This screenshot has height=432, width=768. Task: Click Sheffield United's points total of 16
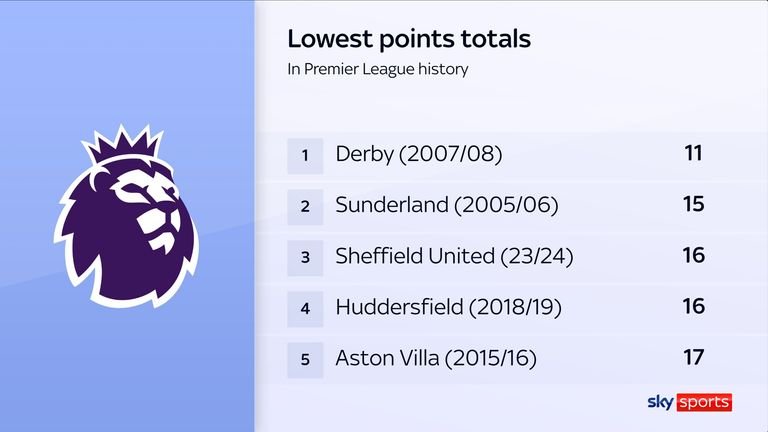coord(693,256)
